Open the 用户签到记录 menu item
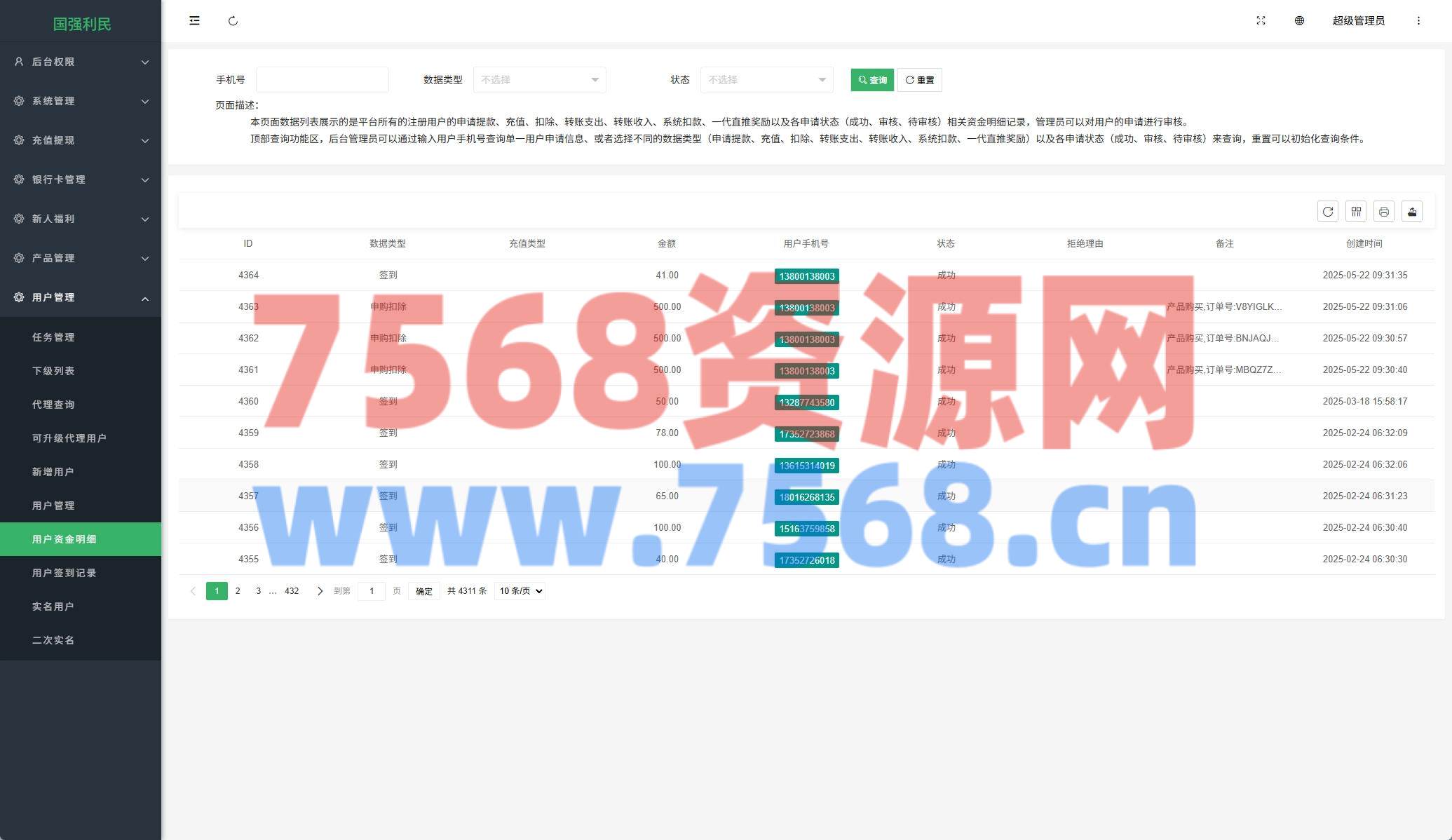 tap(64, 573)
